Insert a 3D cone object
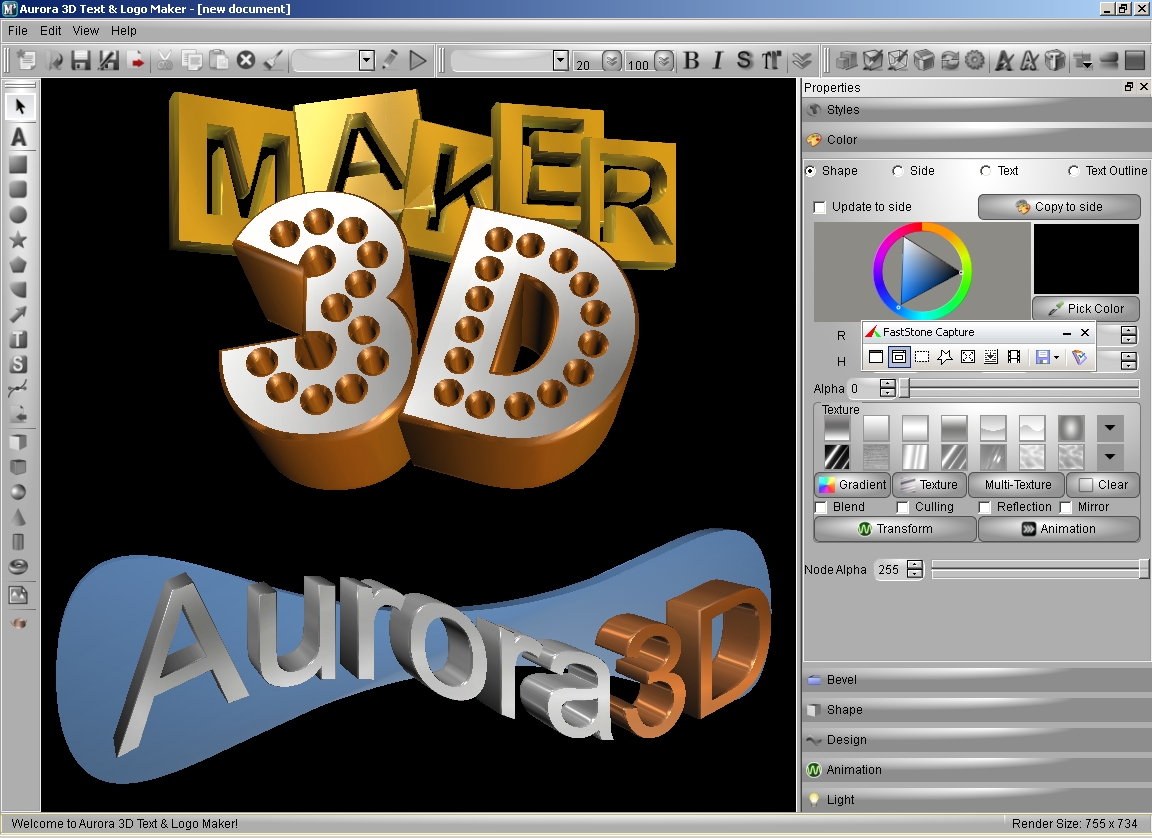This screenshot has height=838, width=1152. click(x=18, y=517)
